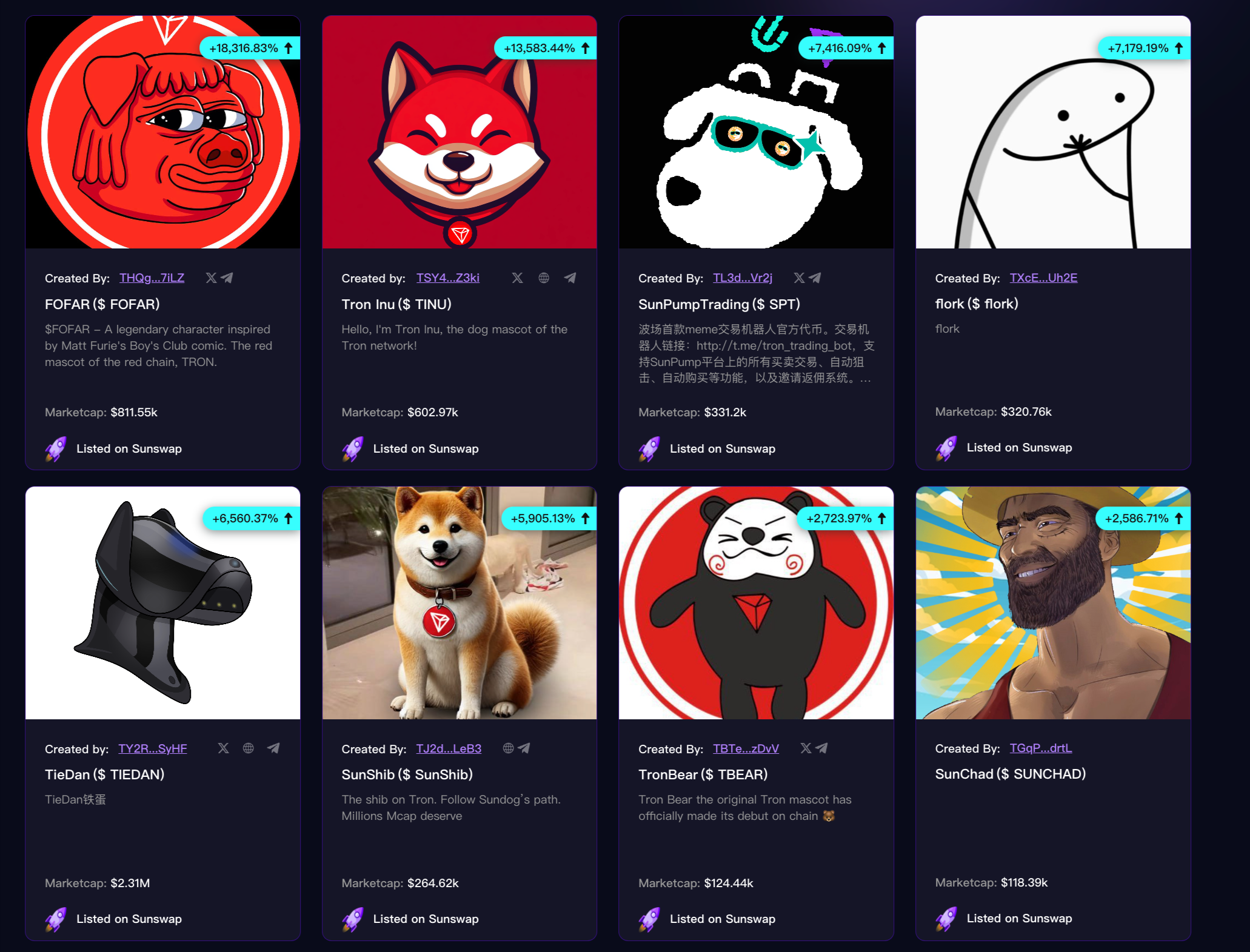1250x952 pixels.
Task: Open creator address THQg...7iLZ
Action: click(x=152, y=278)
